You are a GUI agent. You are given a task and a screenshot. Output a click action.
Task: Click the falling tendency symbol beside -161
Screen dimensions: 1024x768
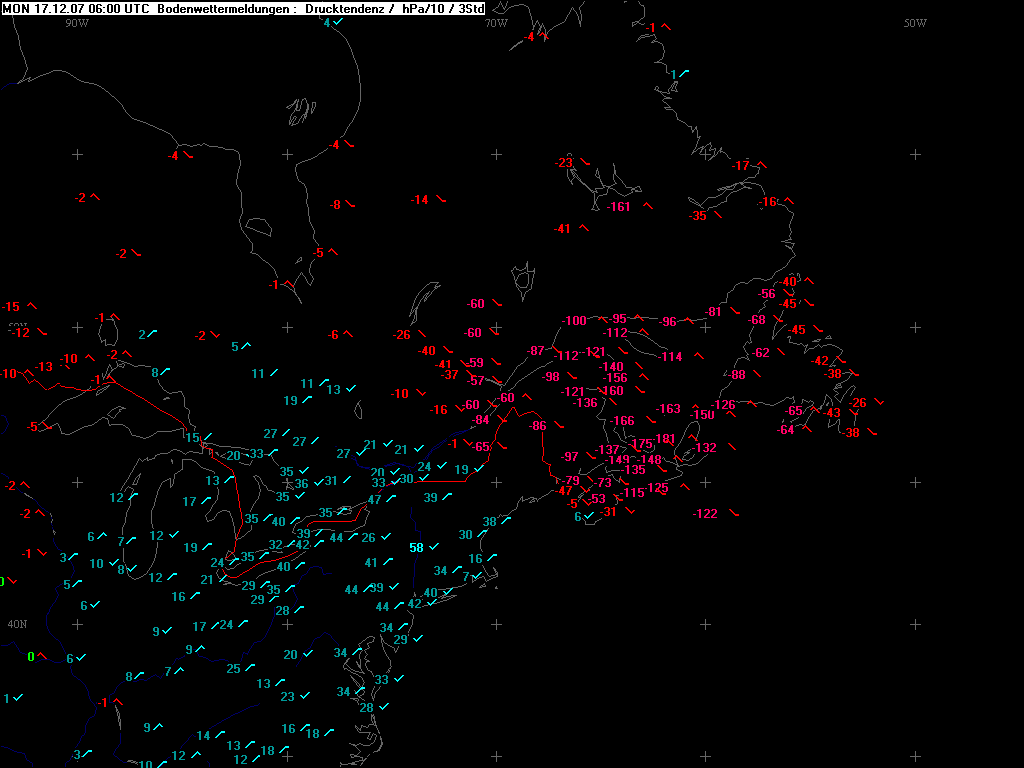coord(647,207)
